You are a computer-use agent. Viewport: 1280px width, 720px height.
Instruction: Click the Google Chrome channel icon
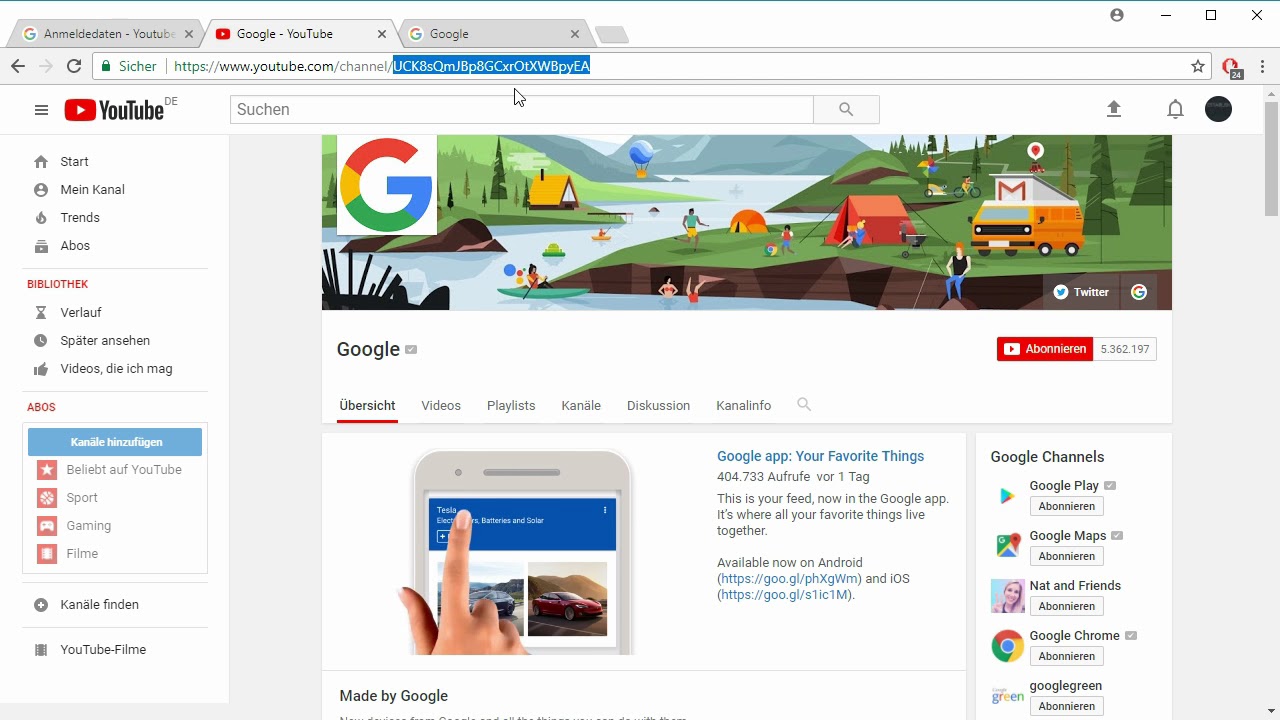tap(1007, 645)
